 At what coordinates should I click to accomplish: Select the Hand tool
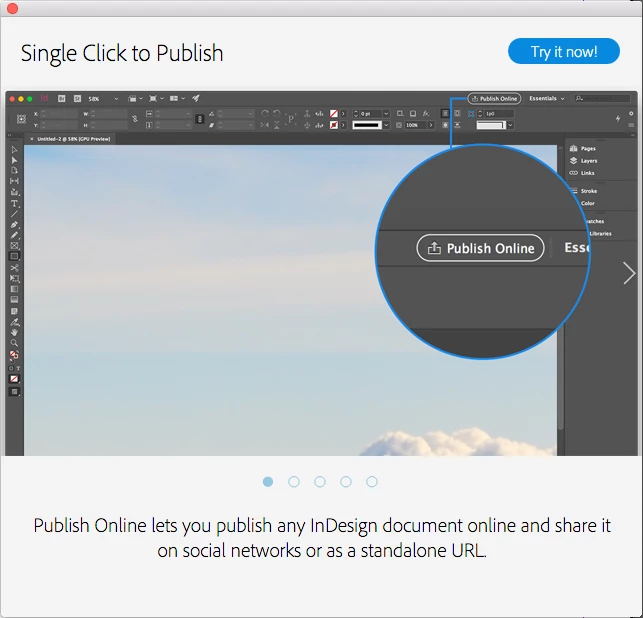(x=14, y=332)
